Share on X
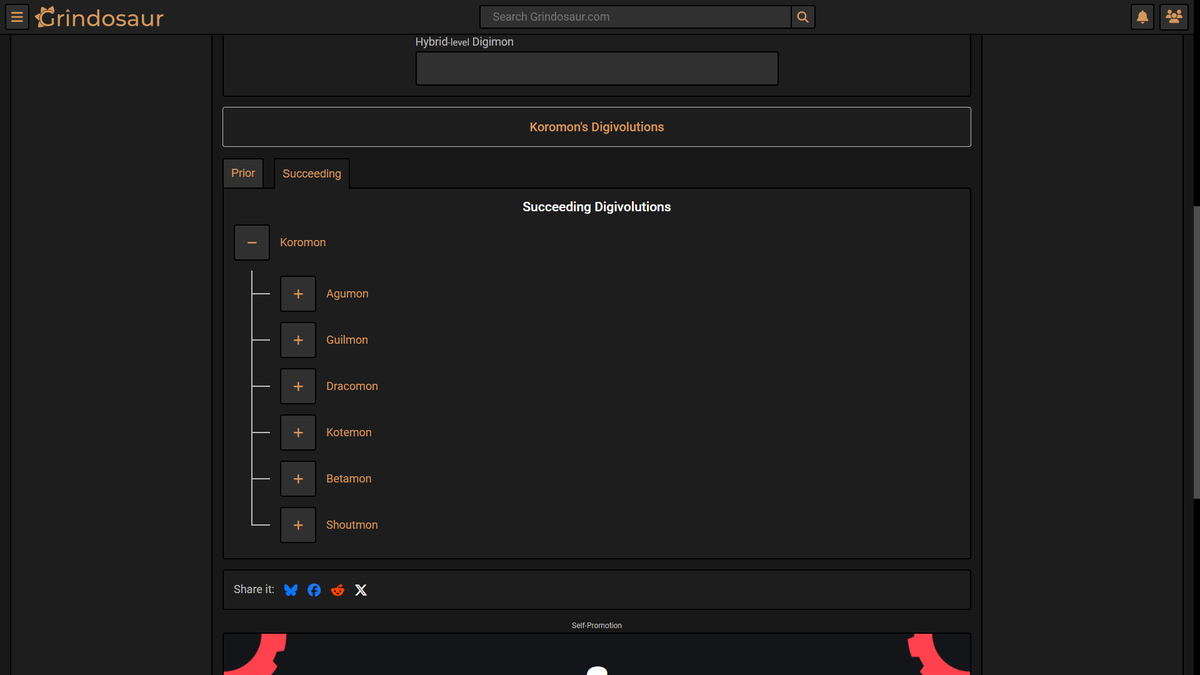1200x675 pixels. tap(361, 590)
